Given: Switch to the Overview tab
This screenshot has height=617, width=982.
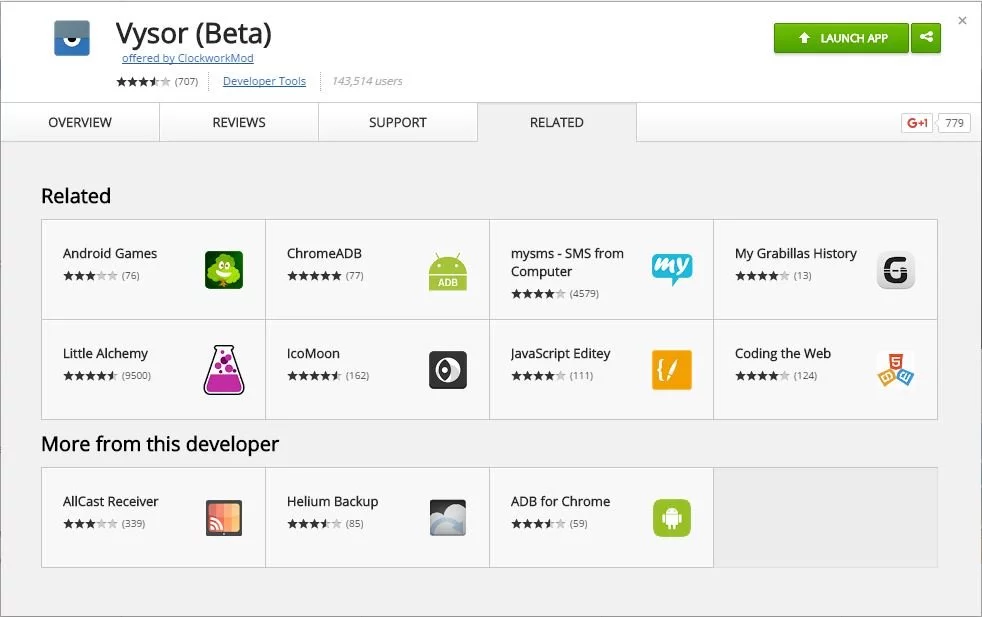Looking at the screenshot, I should [x=80, y=122].
